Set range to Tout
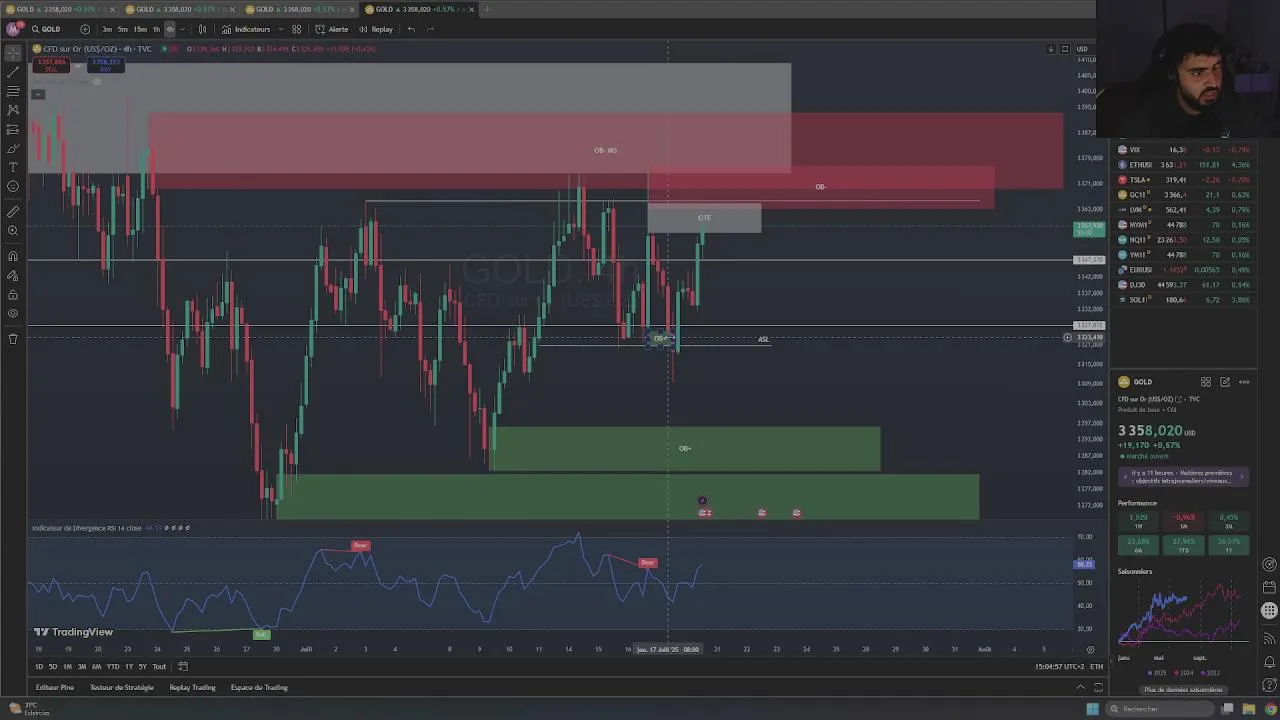The width and height of the screenshot is (1280, 720). (x=159, y=666)
